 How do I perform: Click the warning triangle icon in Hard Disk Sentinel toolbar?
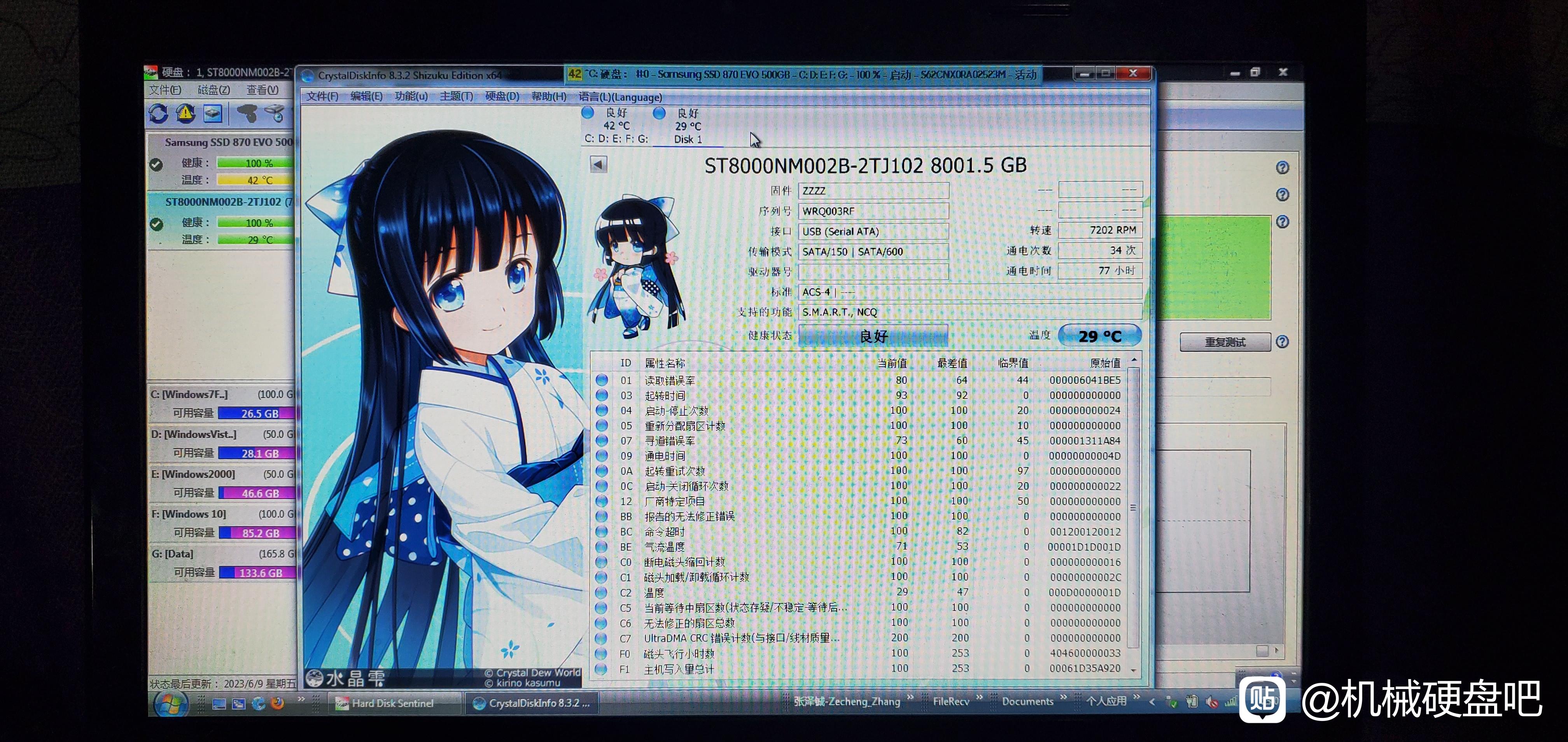185,113
